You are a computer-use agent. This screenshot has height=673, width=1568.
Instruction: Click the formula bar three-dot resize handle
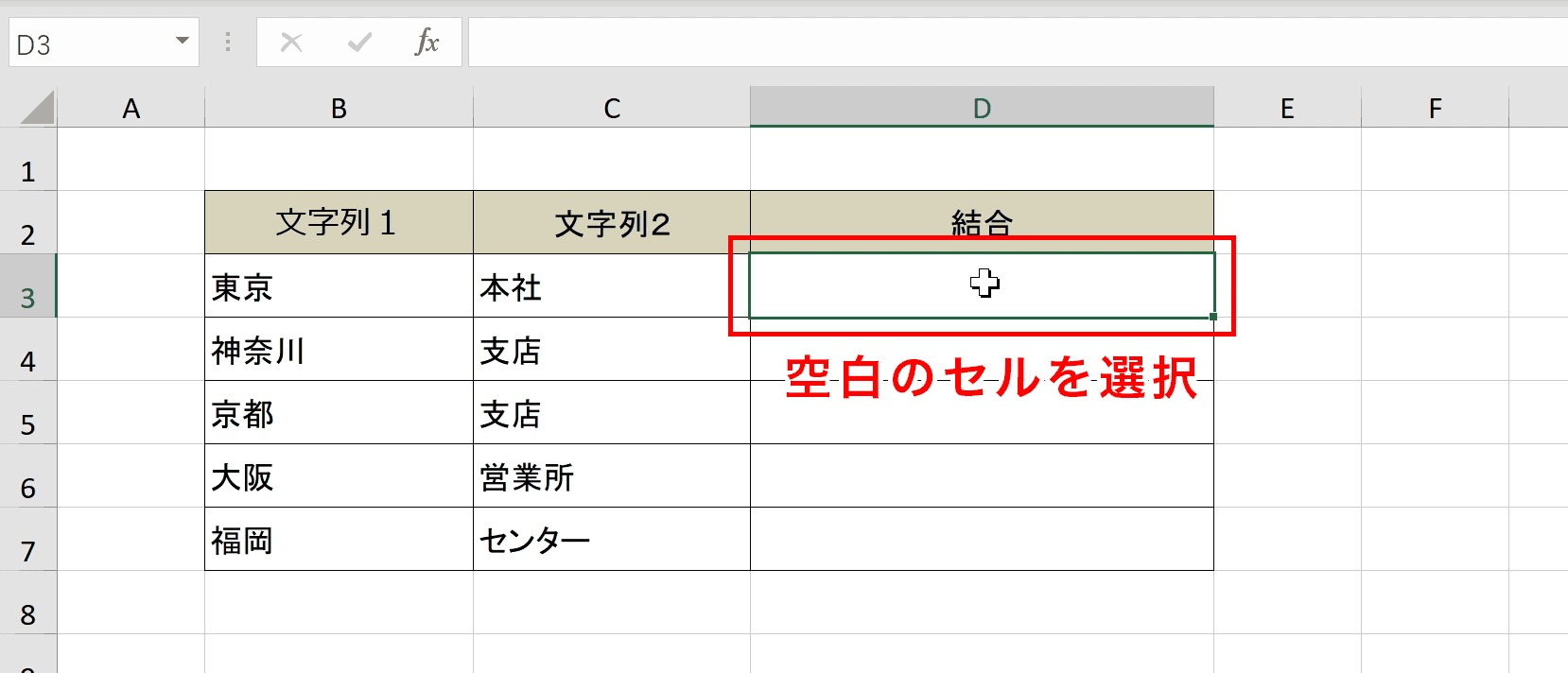click(x=228, y=42)
